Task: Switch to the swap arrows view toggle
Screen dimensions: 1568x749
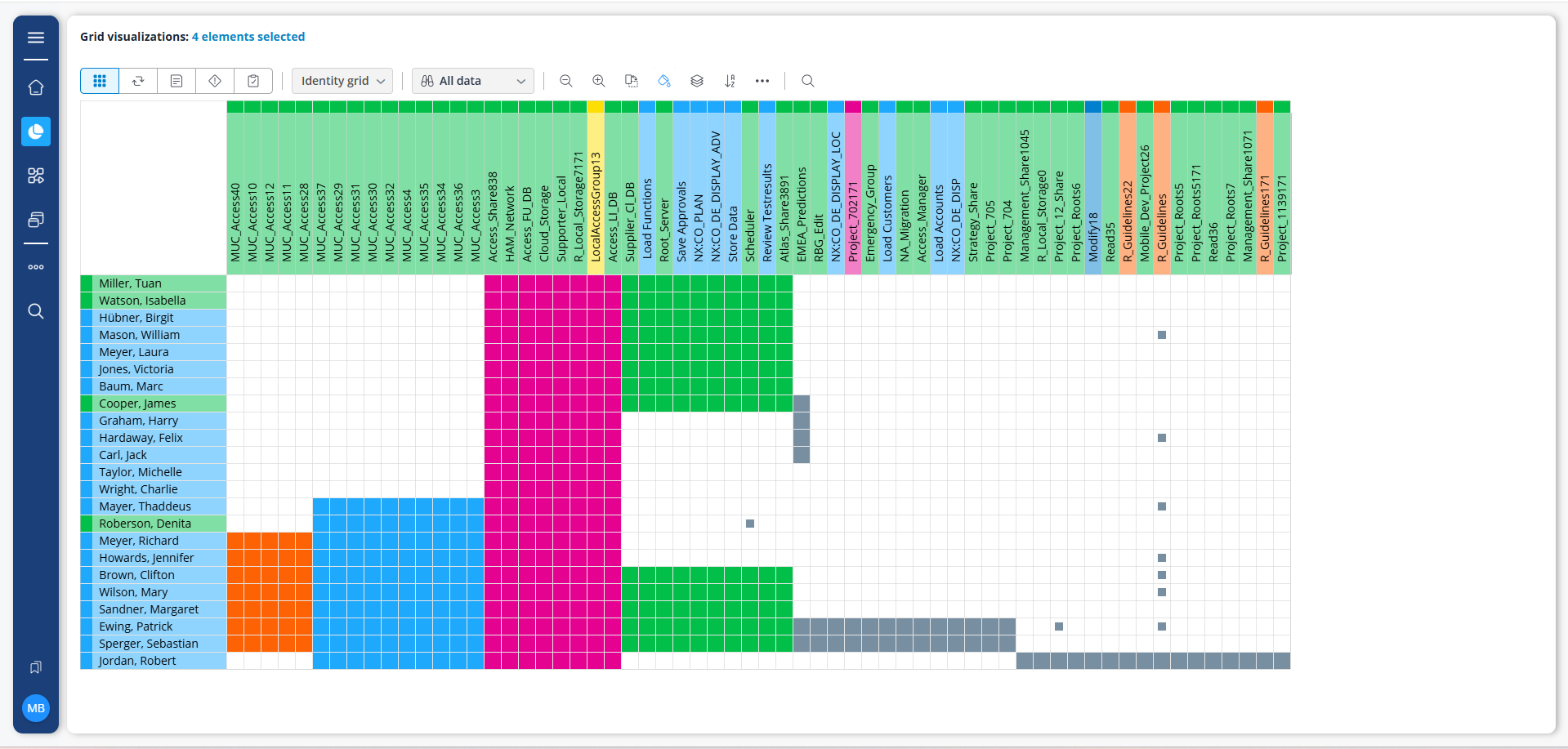Action: coord(138,81)
